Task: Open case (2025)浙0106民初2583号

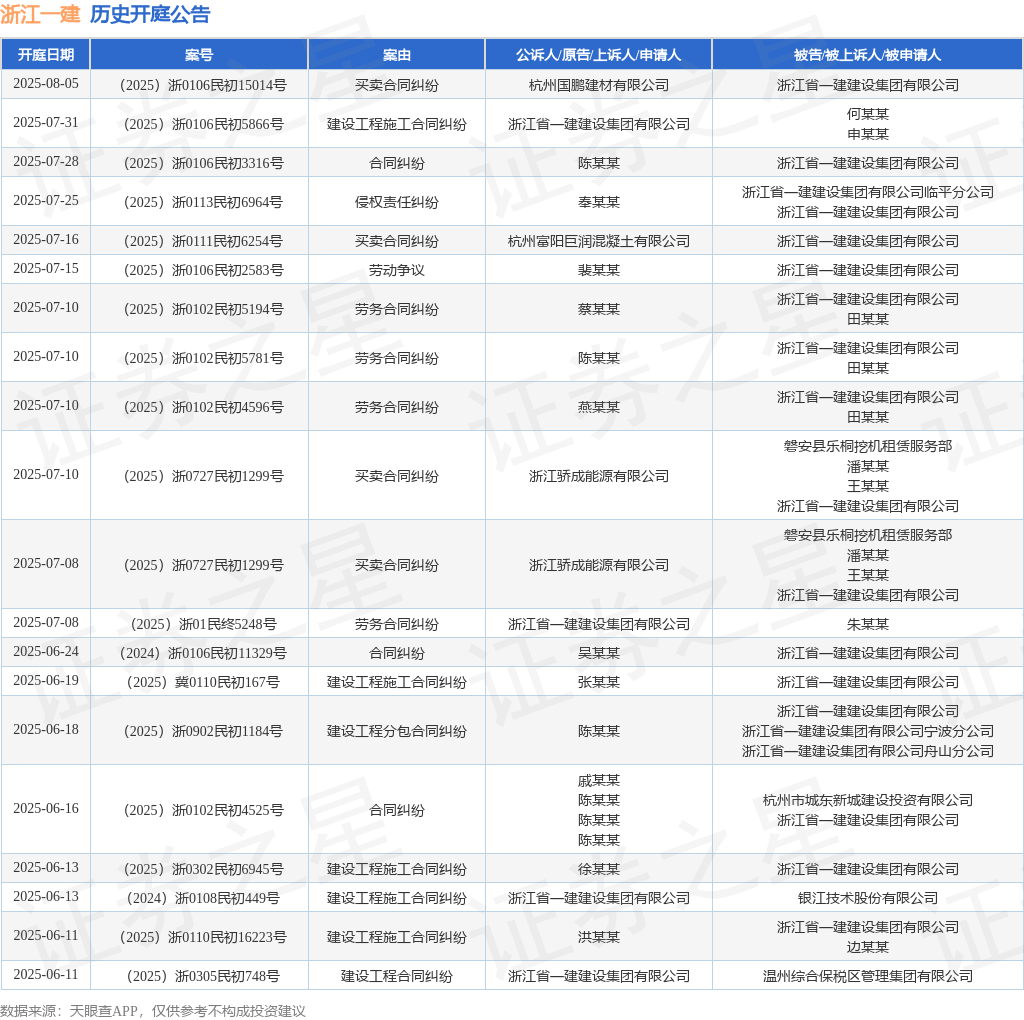Action: point(203,270)
